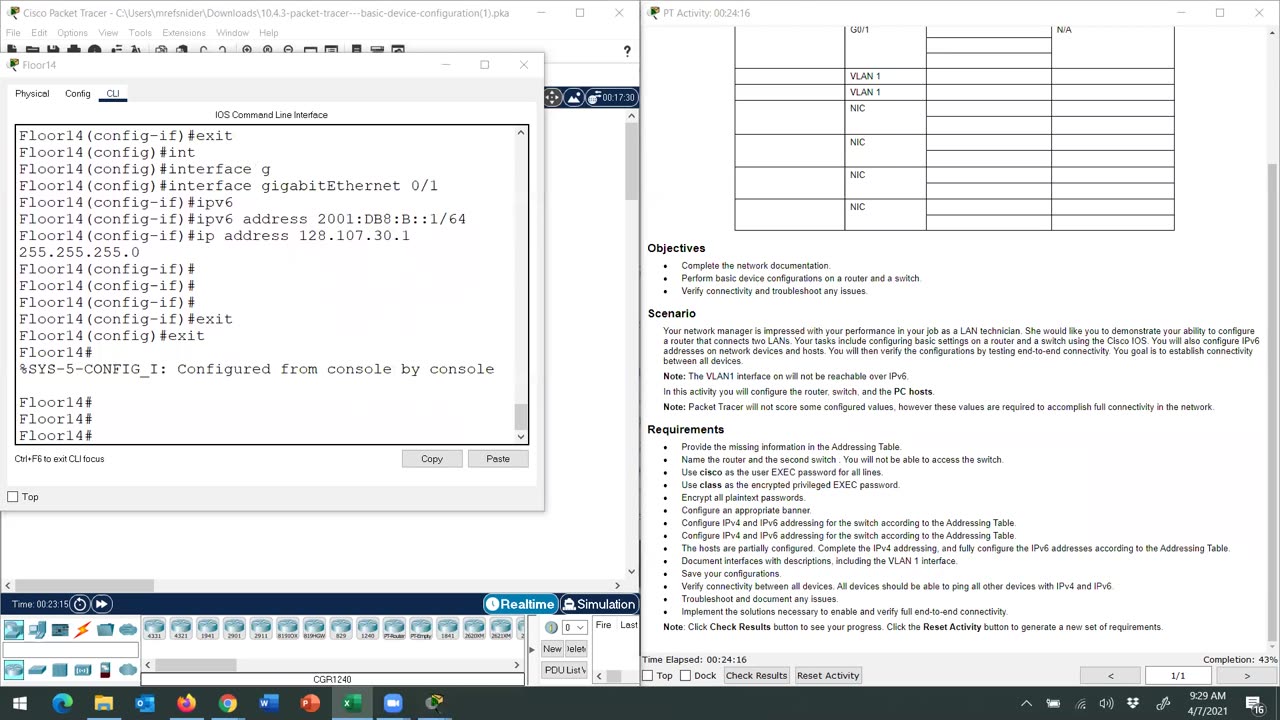1280x720 pixels.
Task: Select the Multiuser Connection cloud icon
Action: pos(128,629)
